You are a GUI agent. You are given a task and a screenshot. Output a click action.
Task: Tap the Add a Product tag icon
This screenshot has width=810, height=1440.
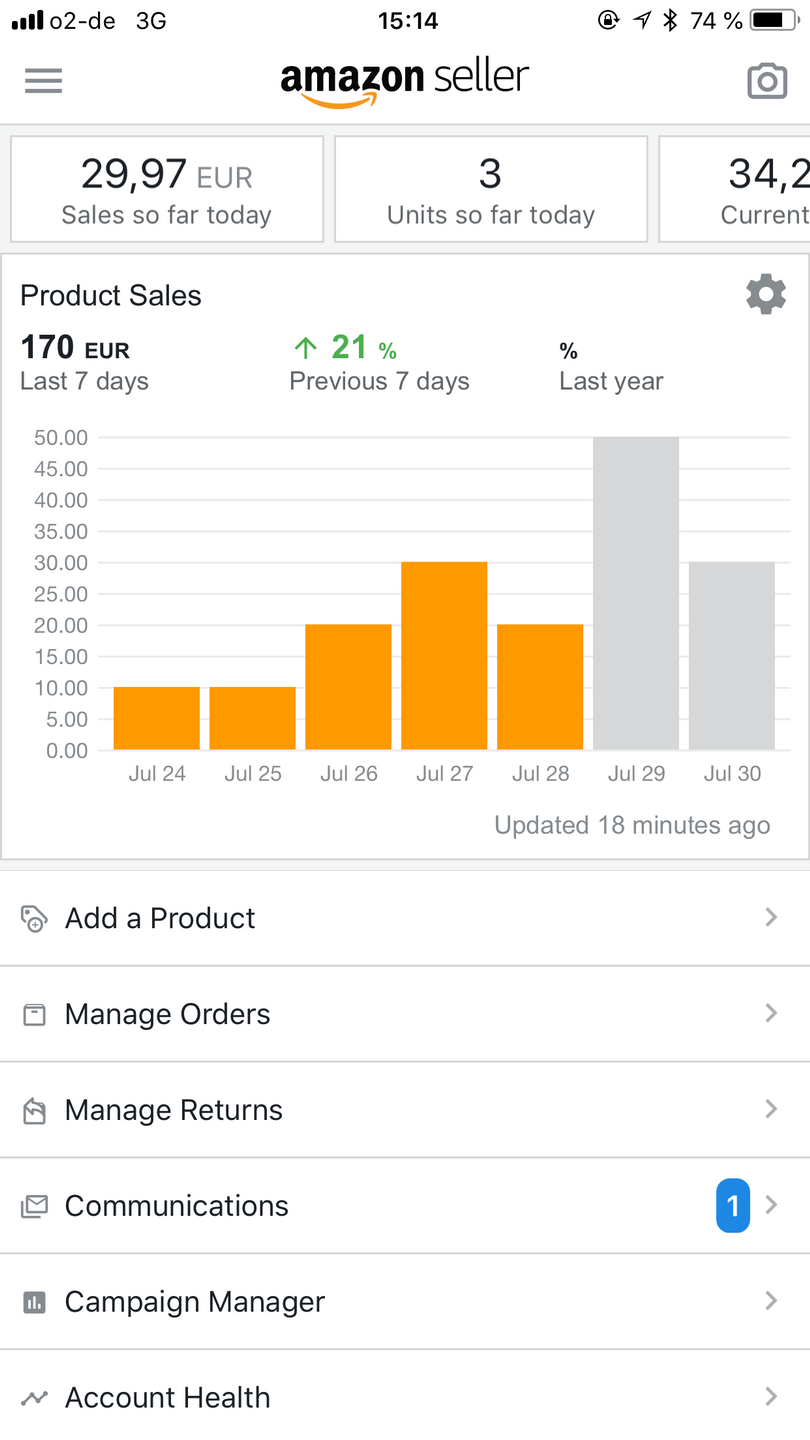tap(34, 918)
